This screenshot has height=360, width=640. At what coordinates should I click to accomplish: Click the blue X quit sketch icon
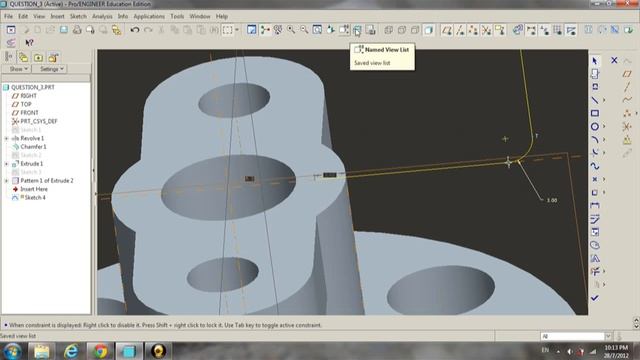(x=614, y=60)
